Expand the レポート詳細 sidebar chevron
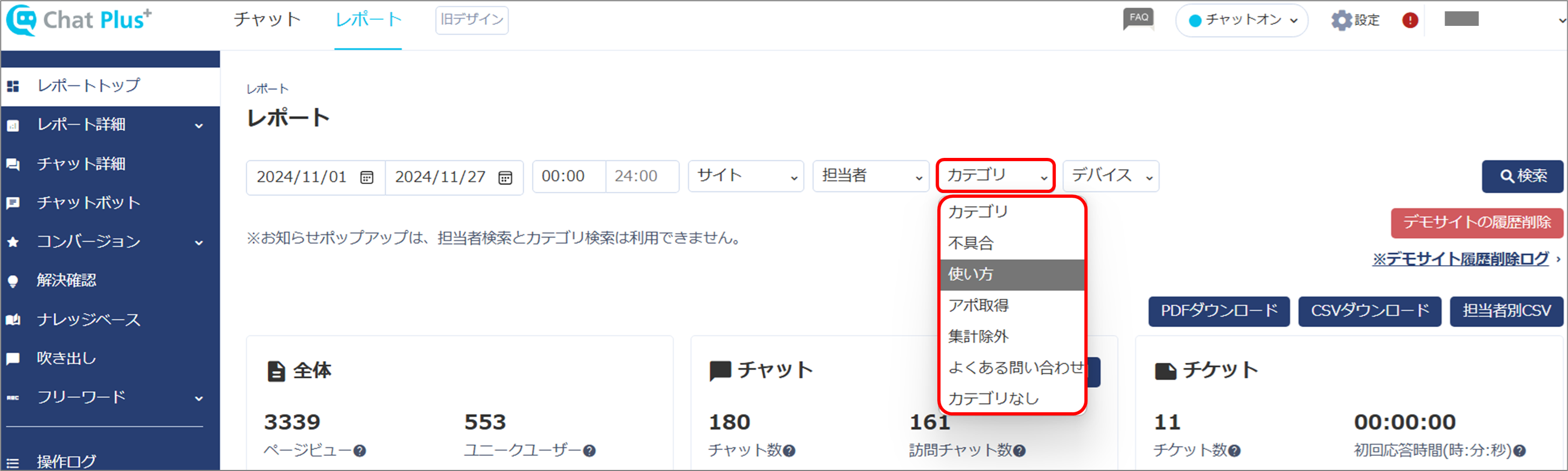1568x471 pixels. pyautogui.click(x=199, y=126)
